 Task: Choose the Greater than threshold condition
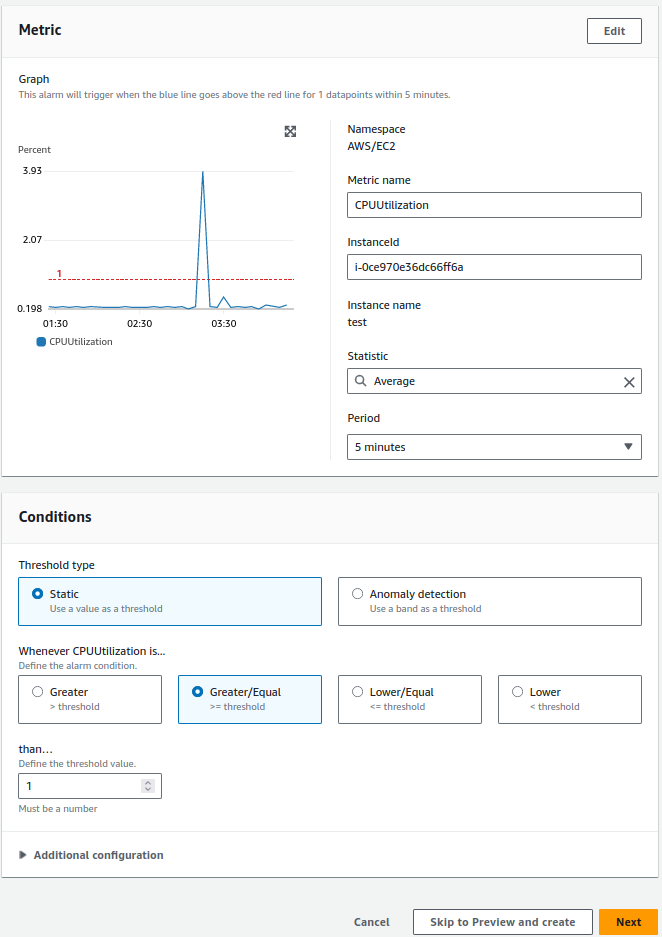(x=90, y=699)
